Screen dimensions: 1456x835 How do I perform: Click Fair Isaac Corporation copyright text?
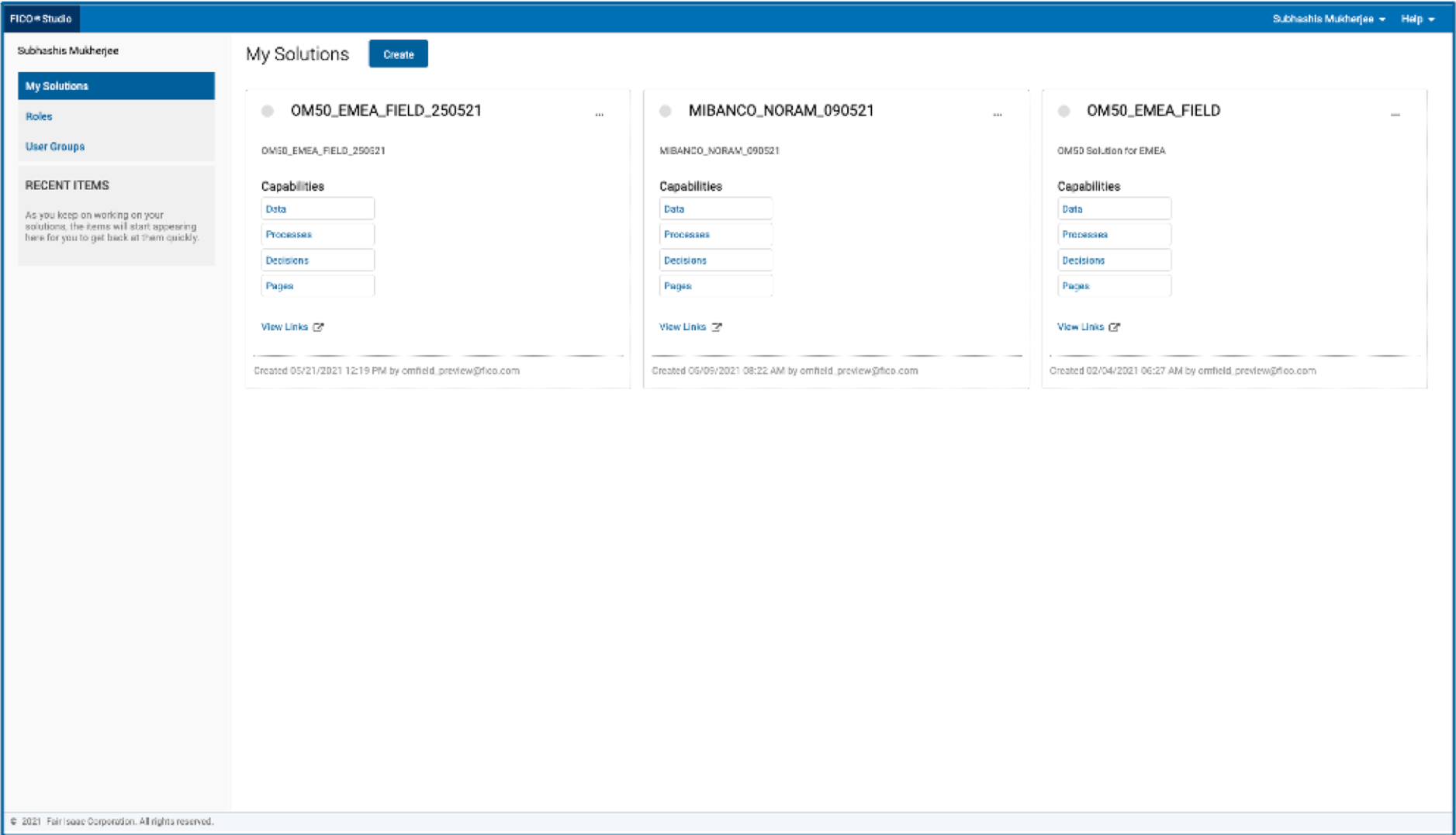click(112, 822)
